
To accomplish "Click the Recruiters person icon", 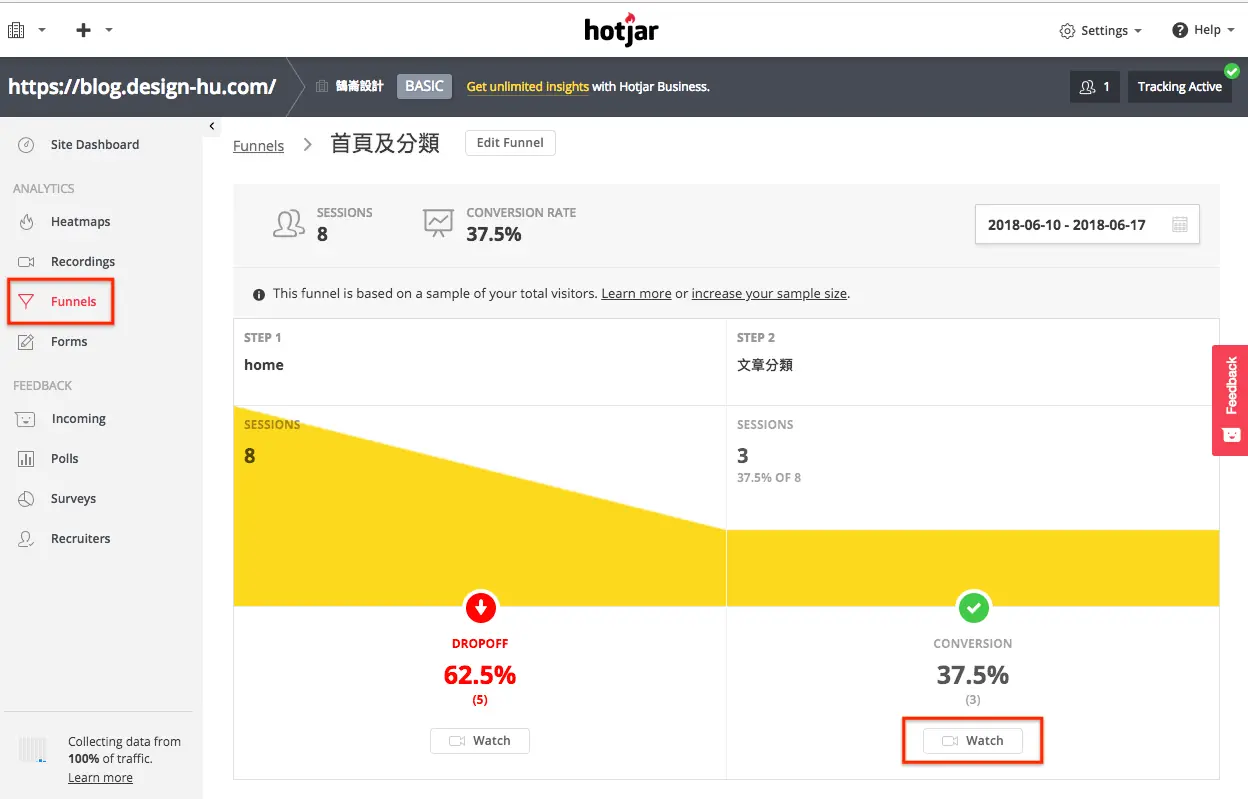I will [27, 539].
